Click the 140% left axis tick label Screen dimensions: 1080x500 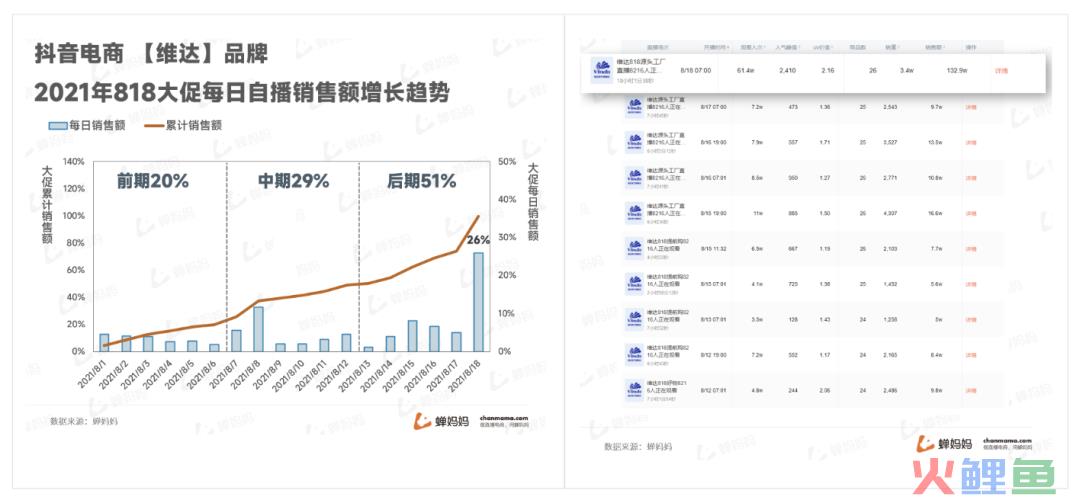(x=73, y=162)
